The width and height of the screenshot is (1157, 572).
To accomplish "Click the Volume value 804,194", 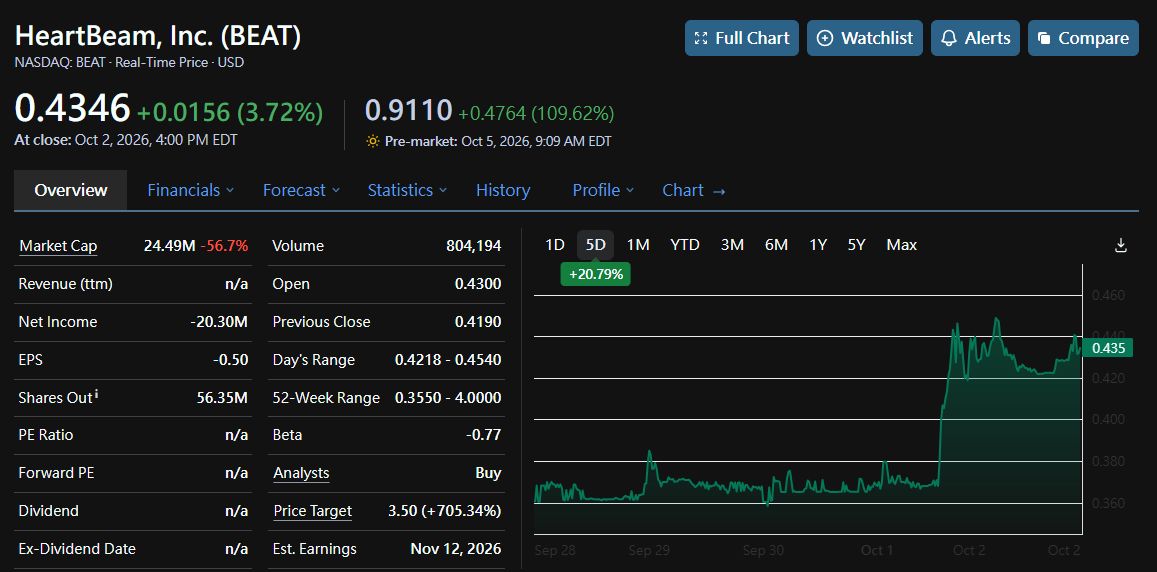I will point(474,246).
